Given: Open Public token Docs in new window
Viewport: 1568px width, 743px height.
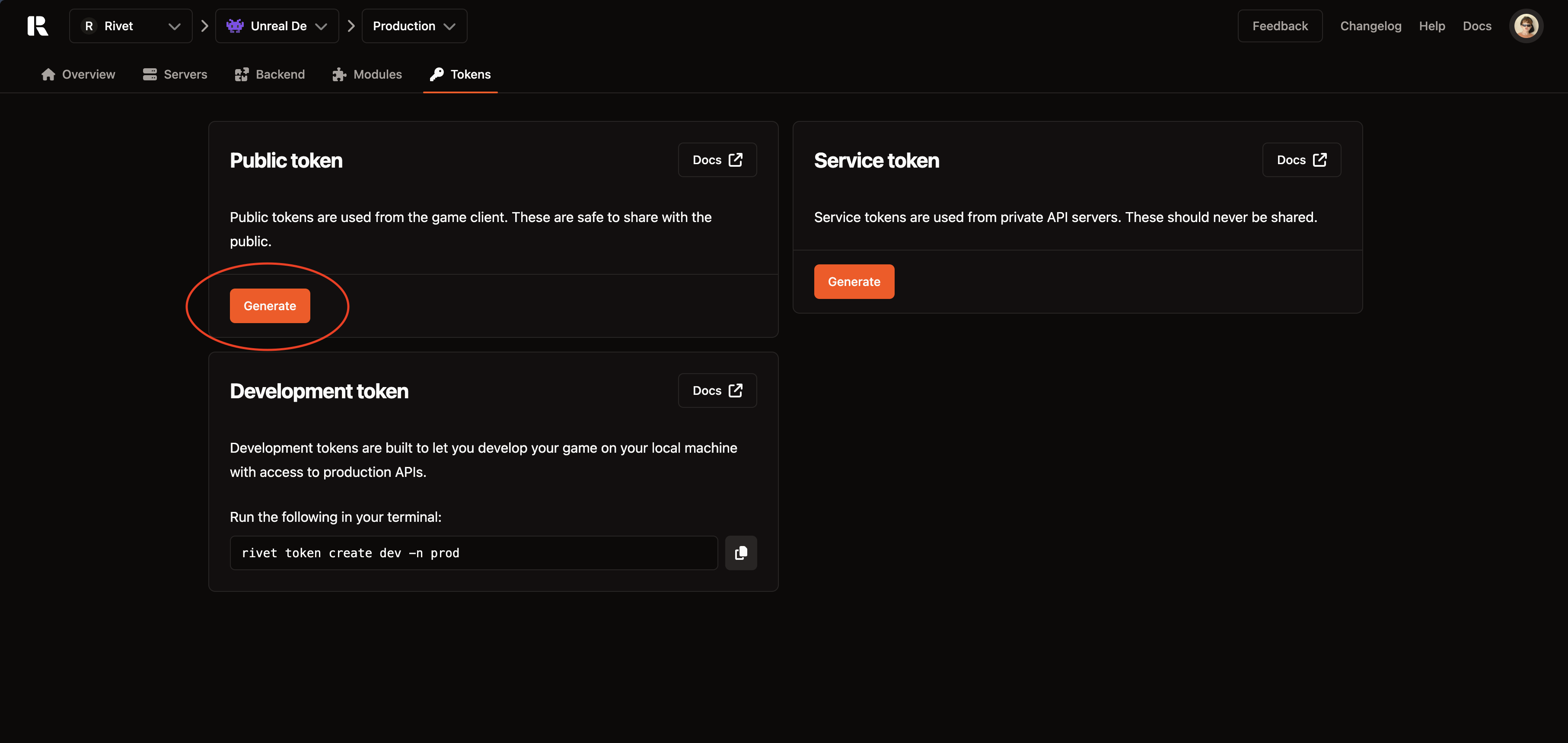Looking at the screenshot, I should point(717,159).
